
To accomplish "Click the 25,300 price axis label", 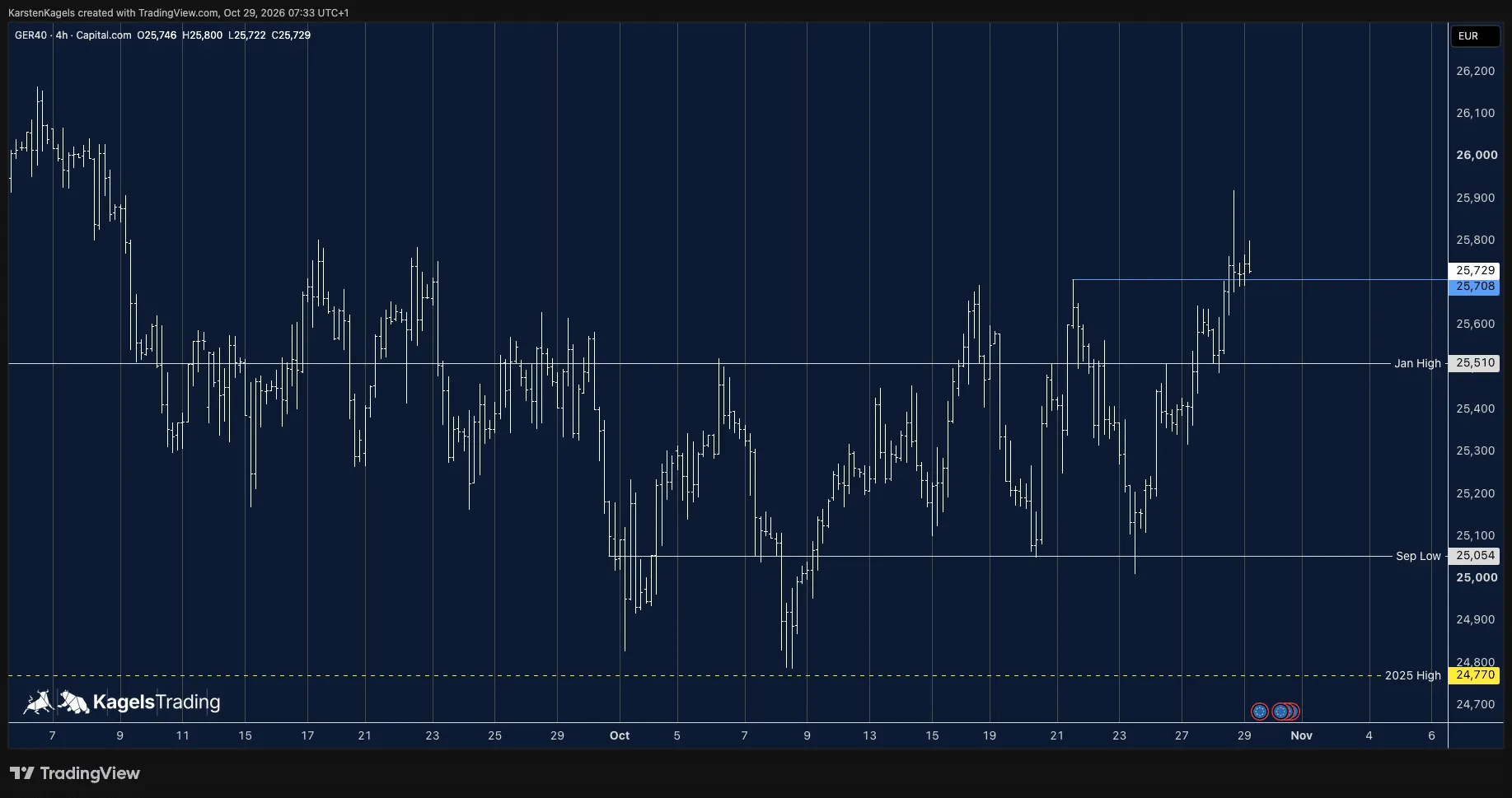I will pyautogui.click(x=1475, y=450).
